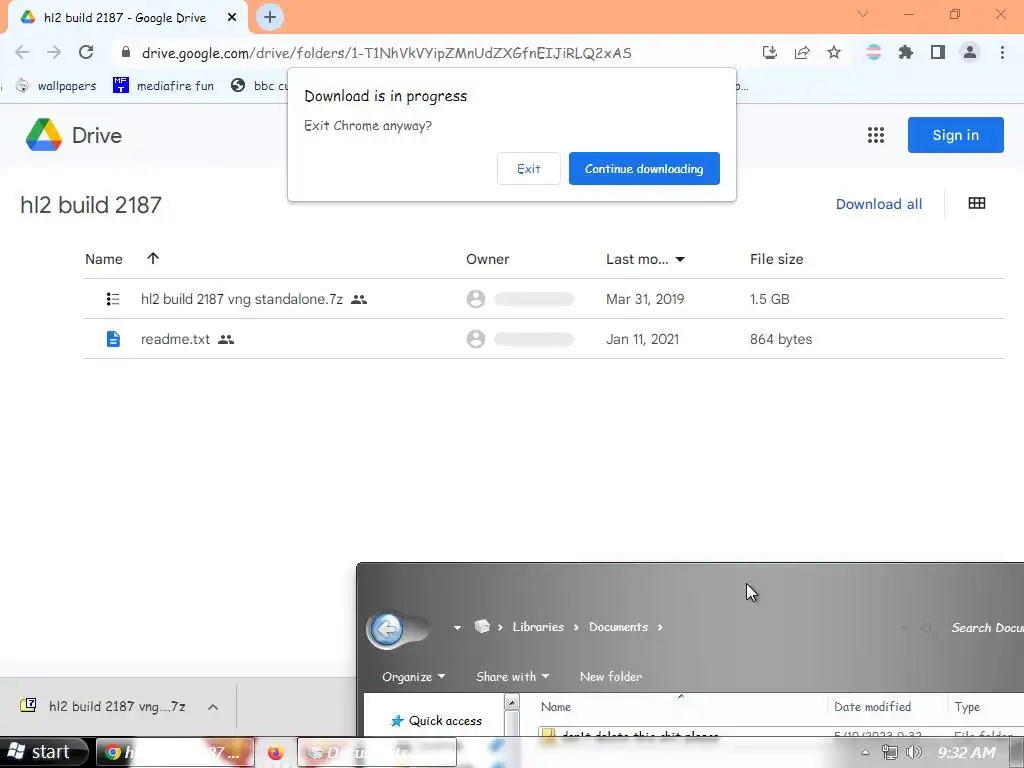Go back in Chrome browser
This screenshot has height=768, width=1024.
[x=22, y=52]
